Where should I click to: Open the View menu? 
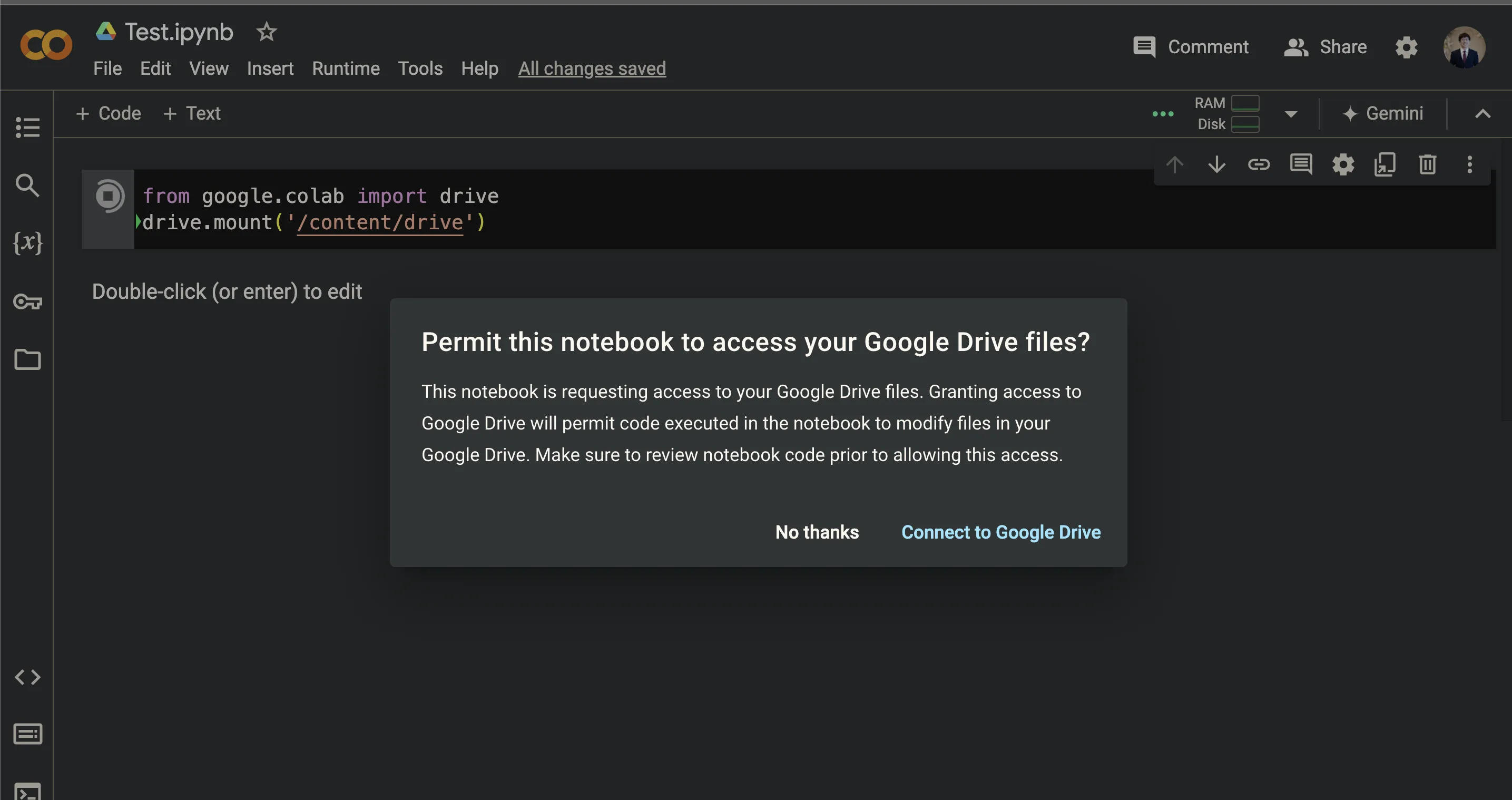pos(209,69)
